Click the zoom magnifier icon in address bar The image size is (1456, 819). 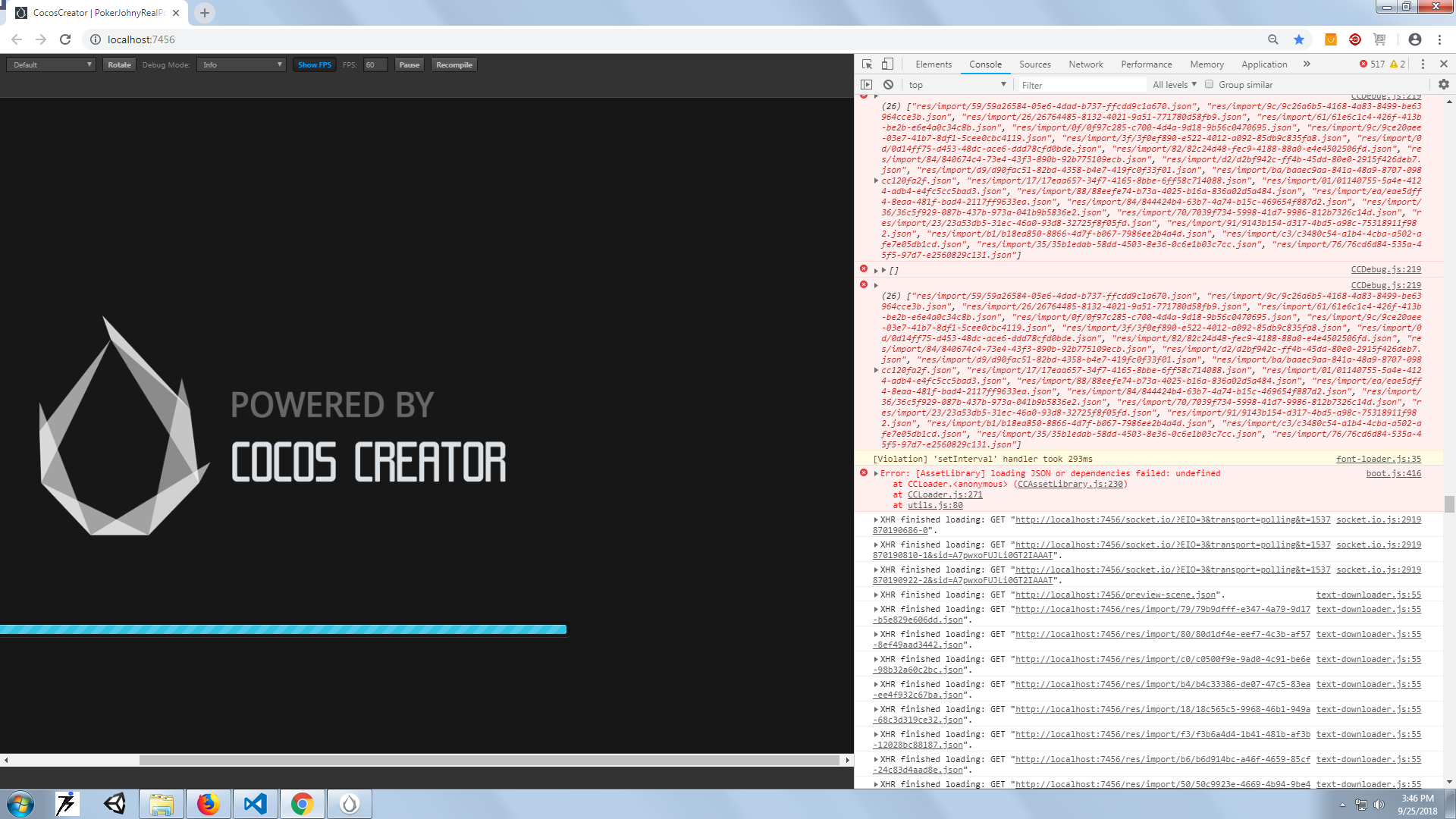[x=1273, y=39]
